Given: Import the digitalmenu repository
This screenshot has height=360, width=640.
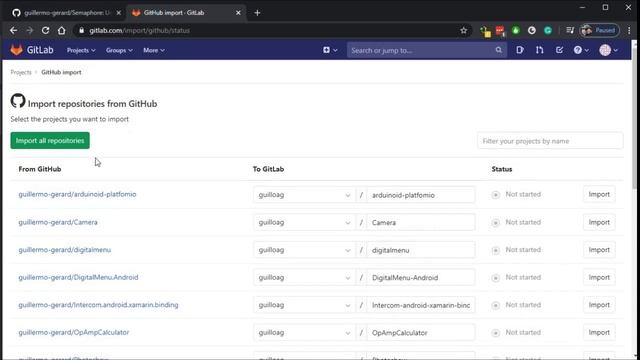Looking at the screenshot, I should coord(599,249).
